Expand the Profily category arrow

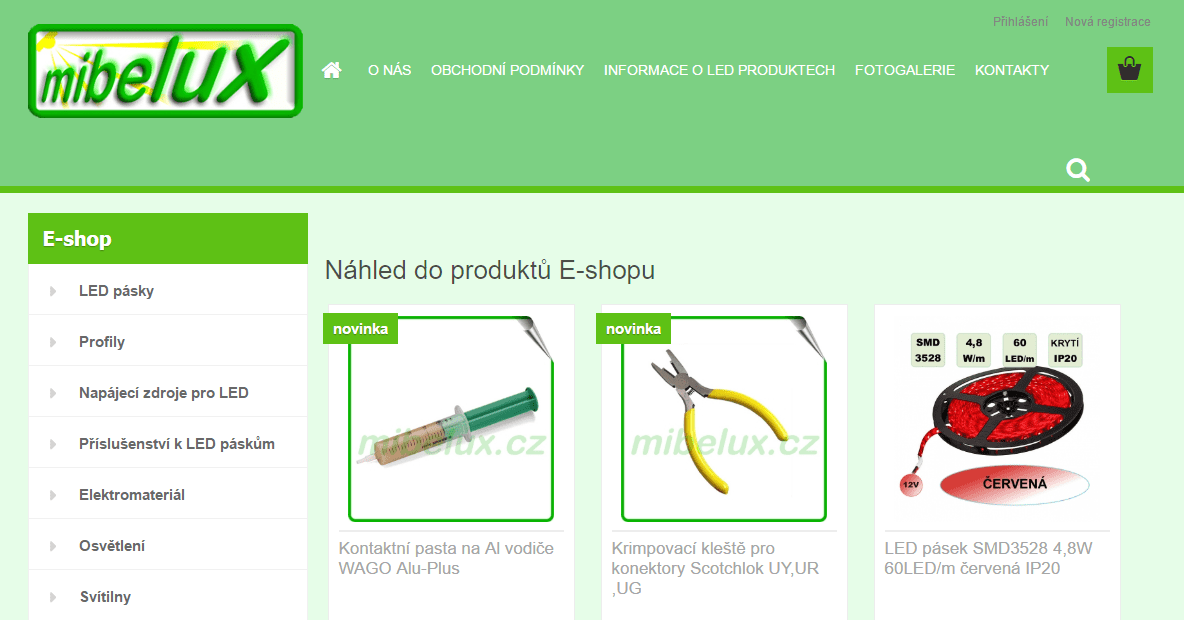click(x=53, y=342)
